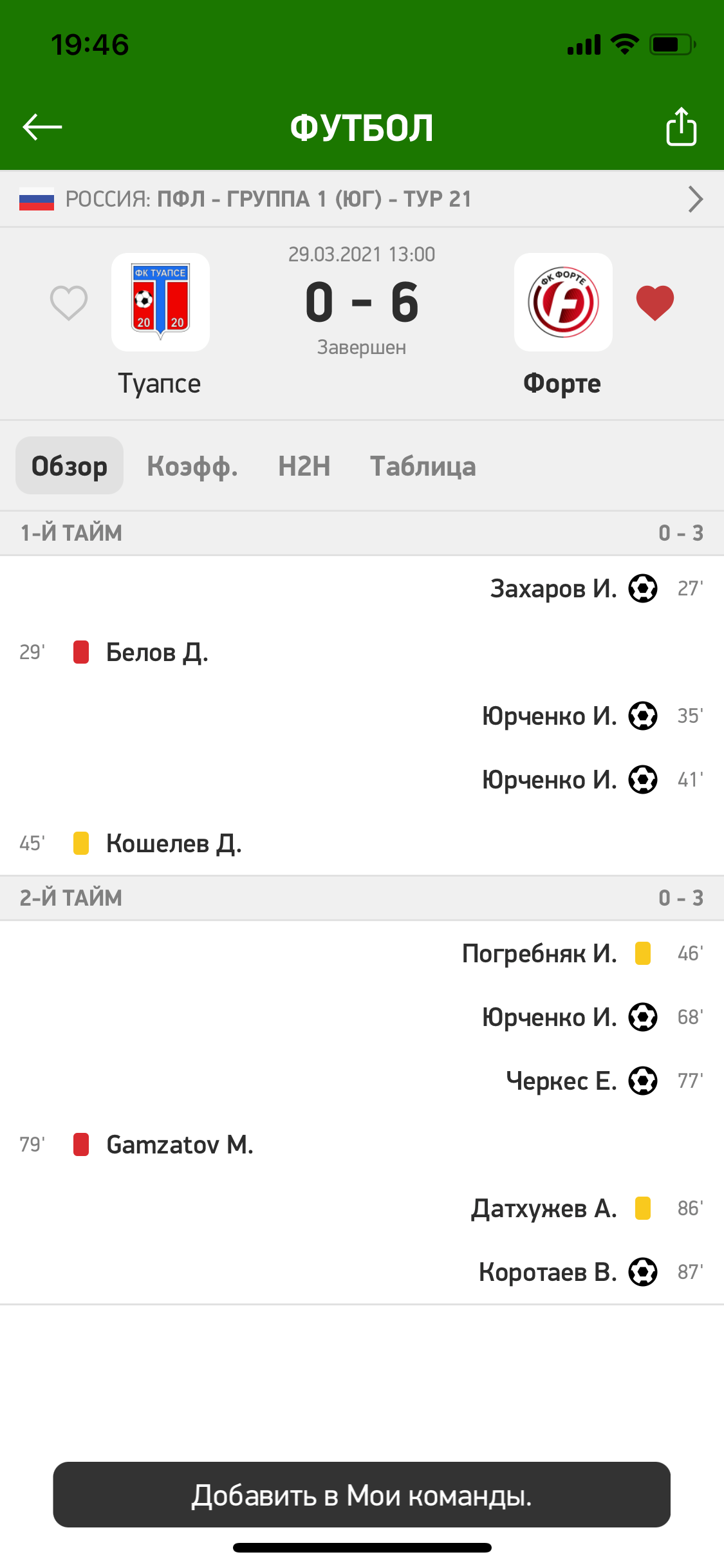Unfavorite Форте via the red heart
The width and height of the screenshot is (724, 1568).
[654, 303]
